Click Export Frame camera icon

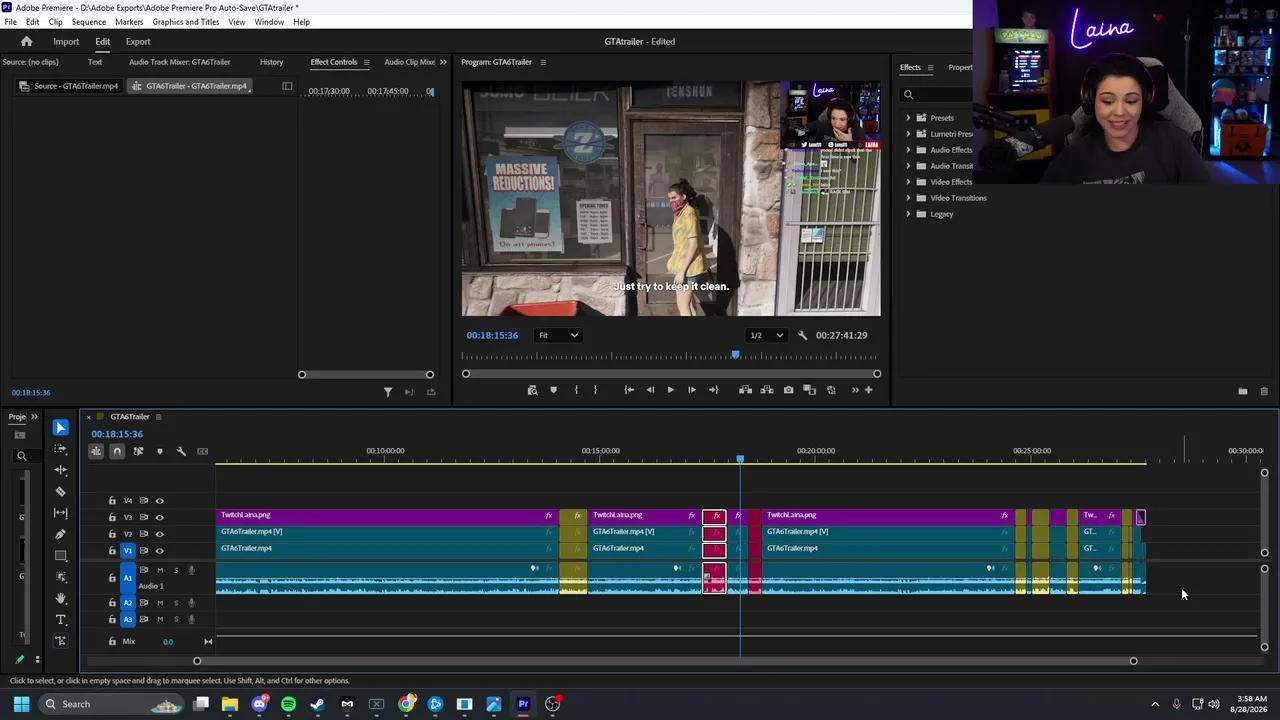click(x=788, y=390)
